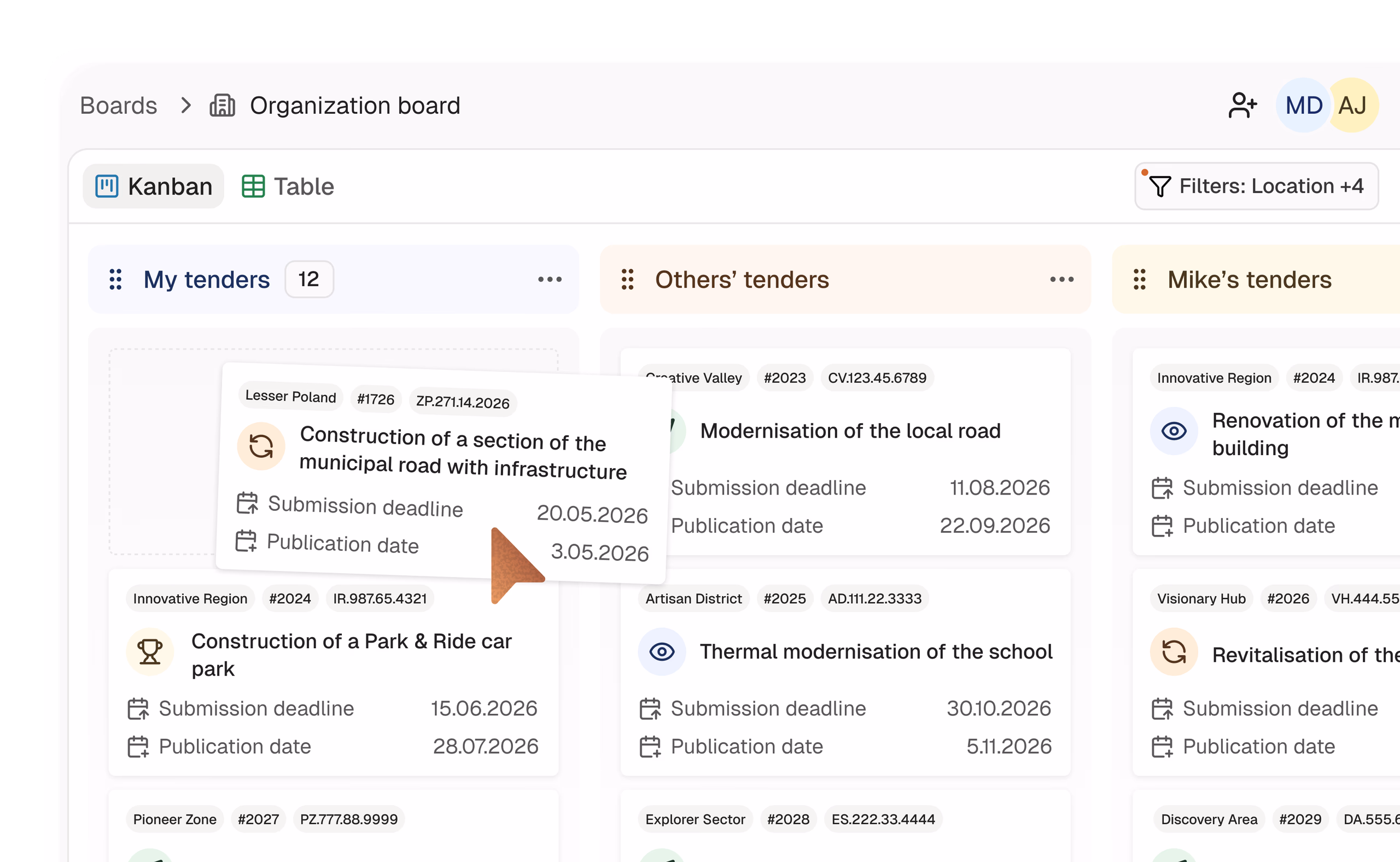Open Others' tenders column options menu
Screen dimensions: 1400x862
click(x=1062, y=279)
